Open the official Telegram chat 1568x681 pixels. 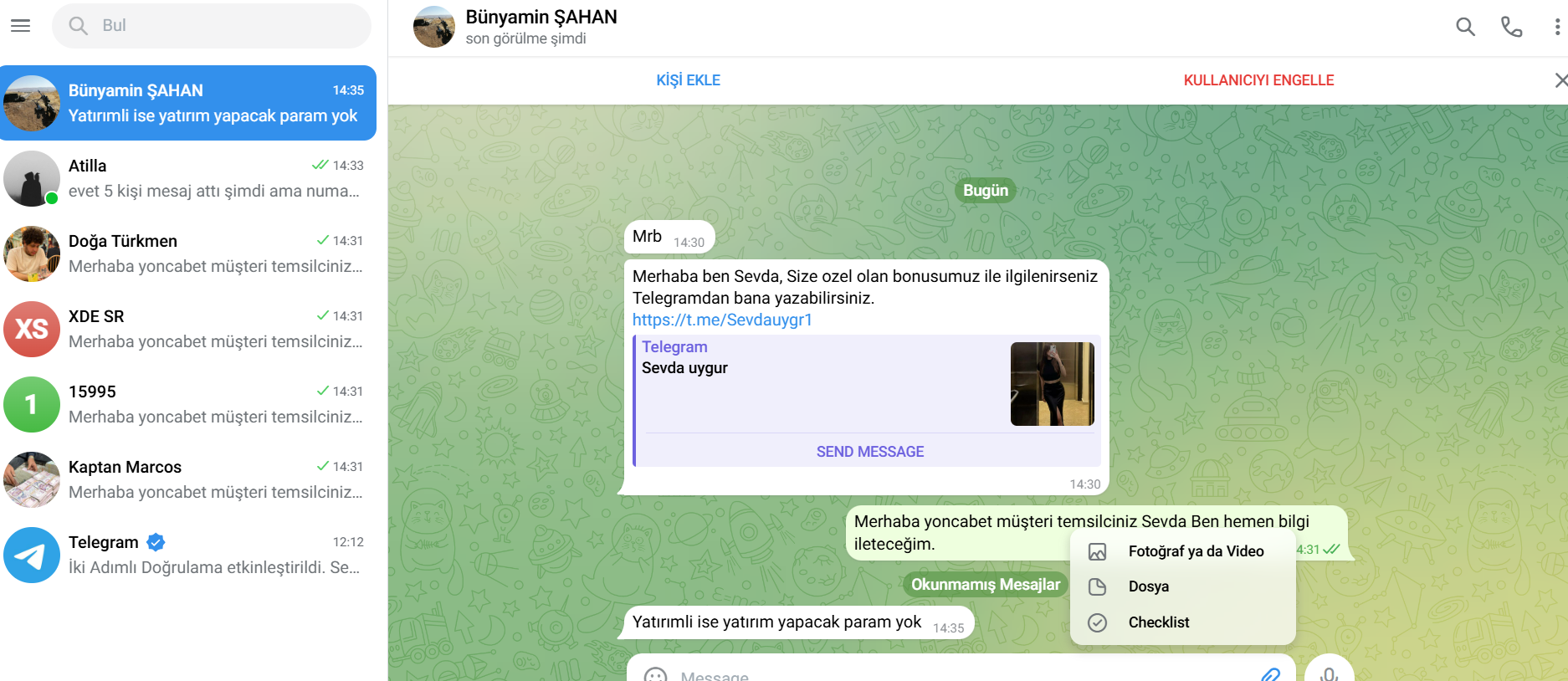(x=188, y=555)
